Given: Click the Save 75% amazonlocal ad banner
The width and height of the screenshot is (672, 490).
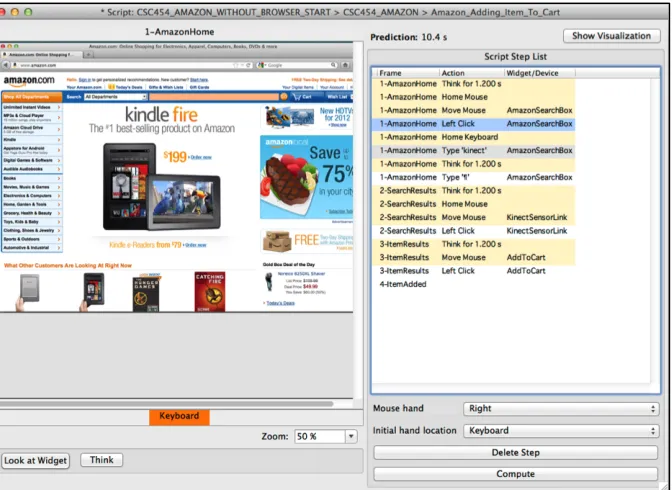Looking at the screenshot, I should point(306,177).
